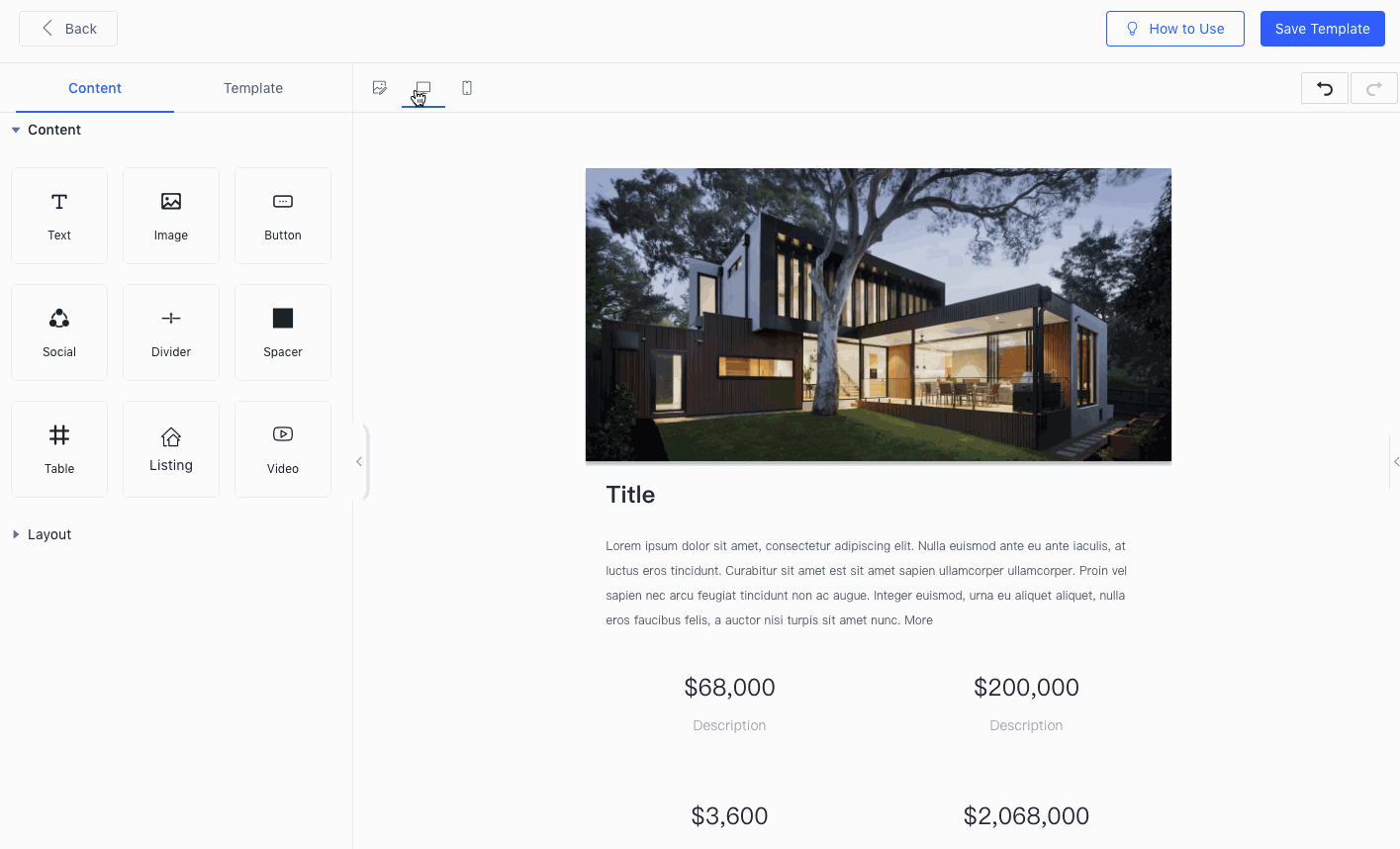
Task: Select the Listing content block
Action: click(x=171, y=449)
